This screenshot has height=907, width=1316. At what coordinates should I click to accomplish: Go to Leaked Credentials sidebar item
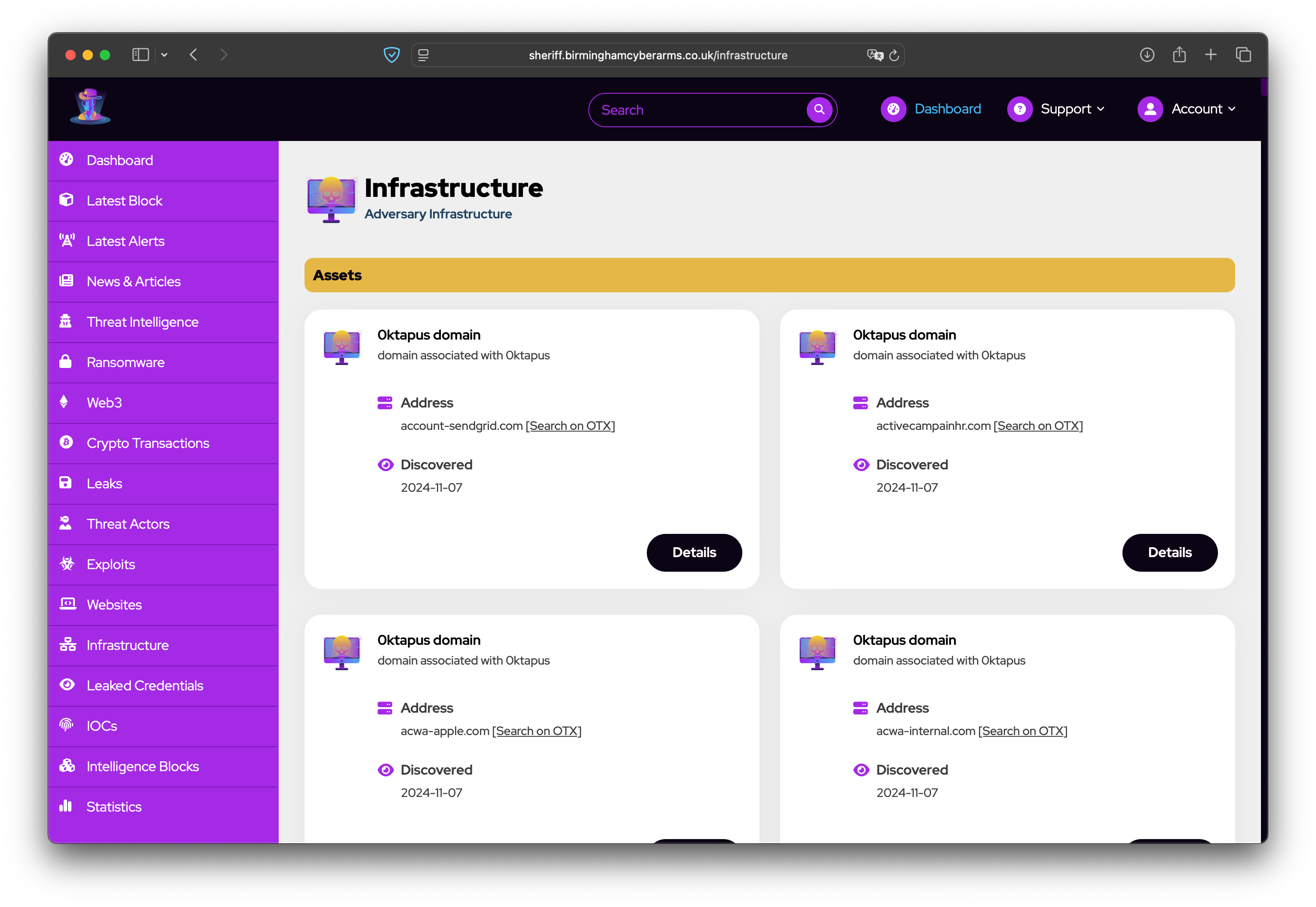[145, 685]
